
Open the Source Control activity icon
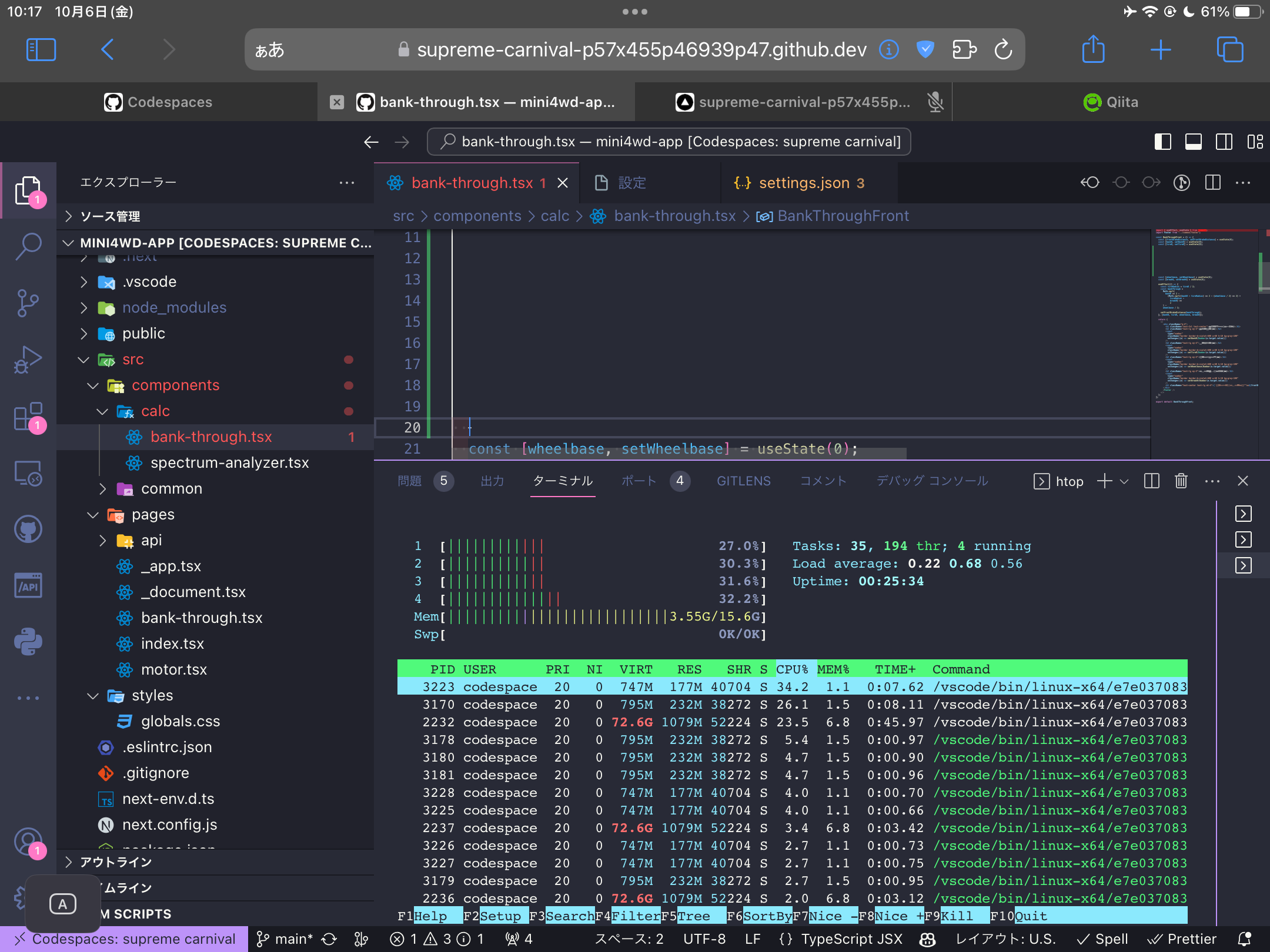pos(28,303)
